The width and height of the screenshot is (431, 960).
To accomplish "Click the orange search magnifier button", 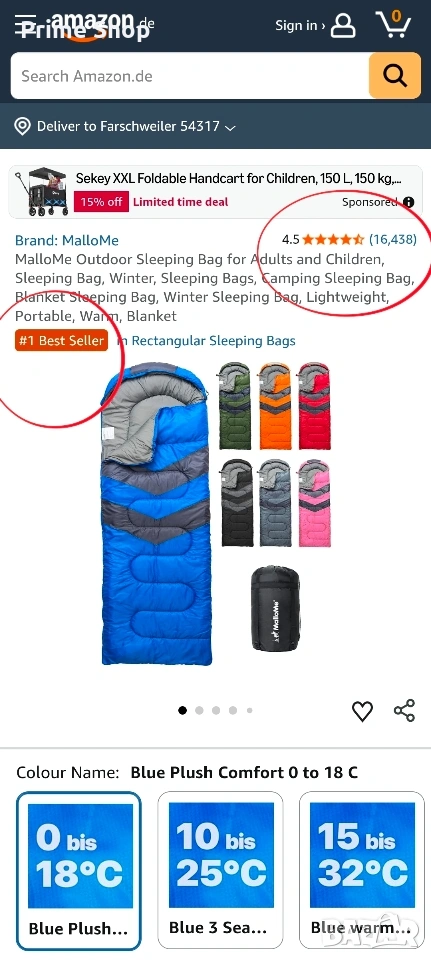I will [395, 76].
